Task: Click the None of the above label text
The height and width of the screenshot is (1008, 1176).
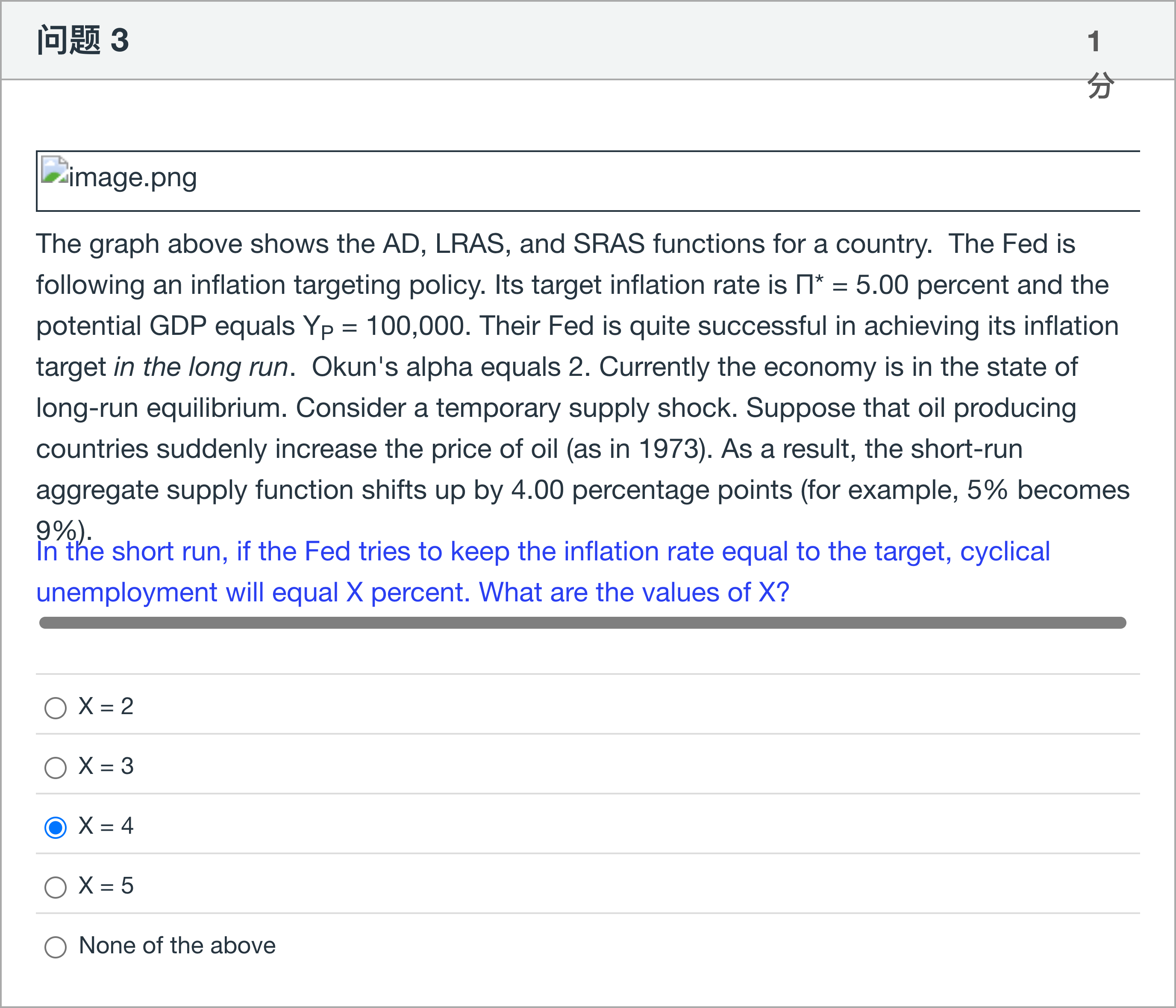Action: click(x=177, y=946)
